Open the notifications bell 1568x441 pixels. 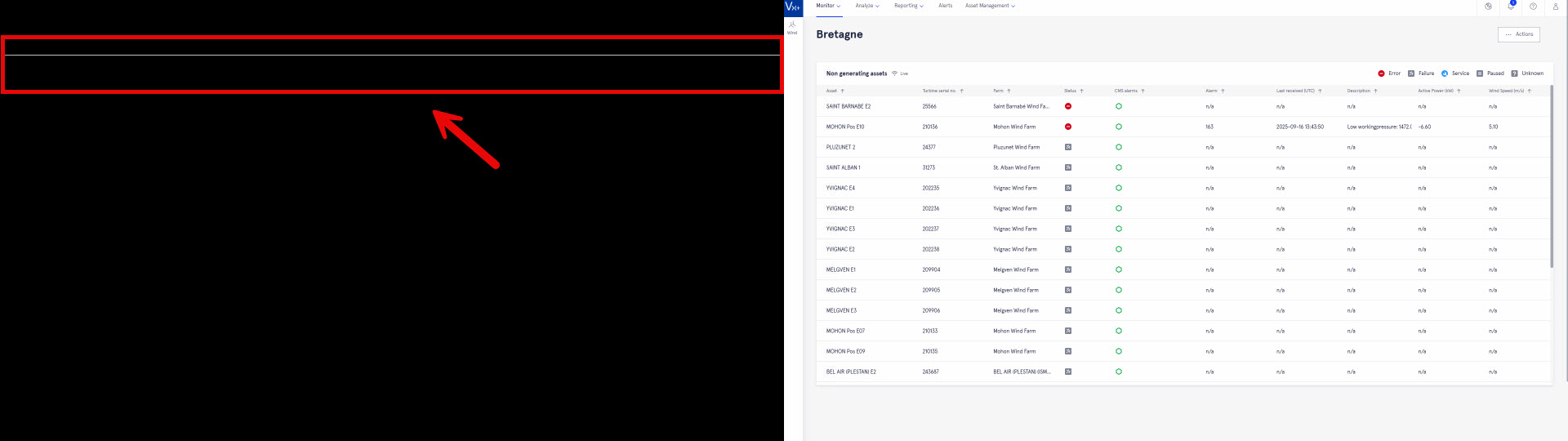click(x=1511, y=7)
